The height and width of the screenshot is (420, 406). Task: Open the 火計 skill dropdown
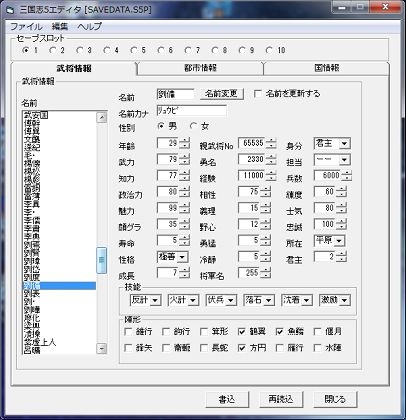[193, 300]
